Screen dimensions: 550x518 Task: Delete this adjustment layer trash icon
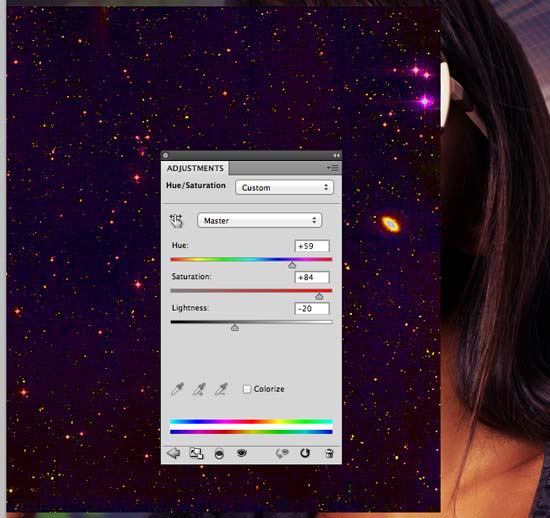pyautogui.click(x=329, y=453)
